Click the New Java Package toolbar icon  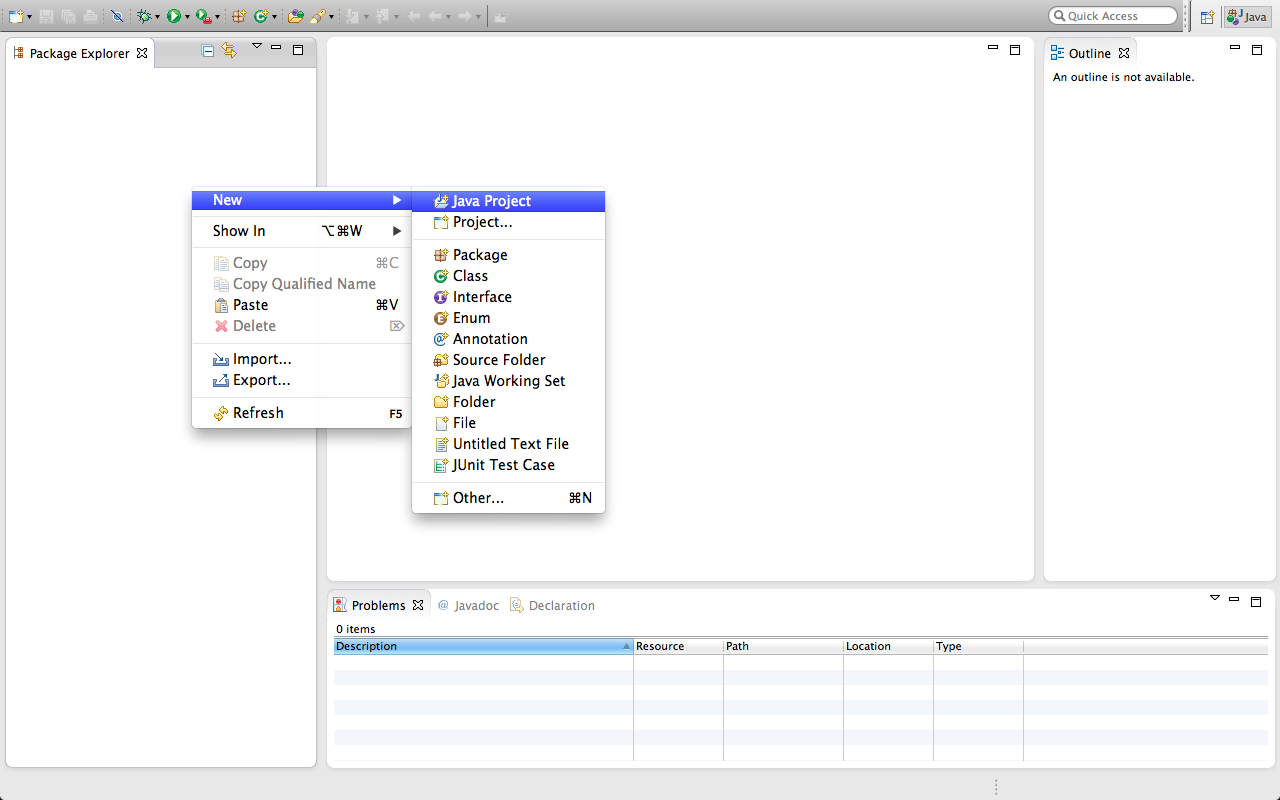pos(238,16)
